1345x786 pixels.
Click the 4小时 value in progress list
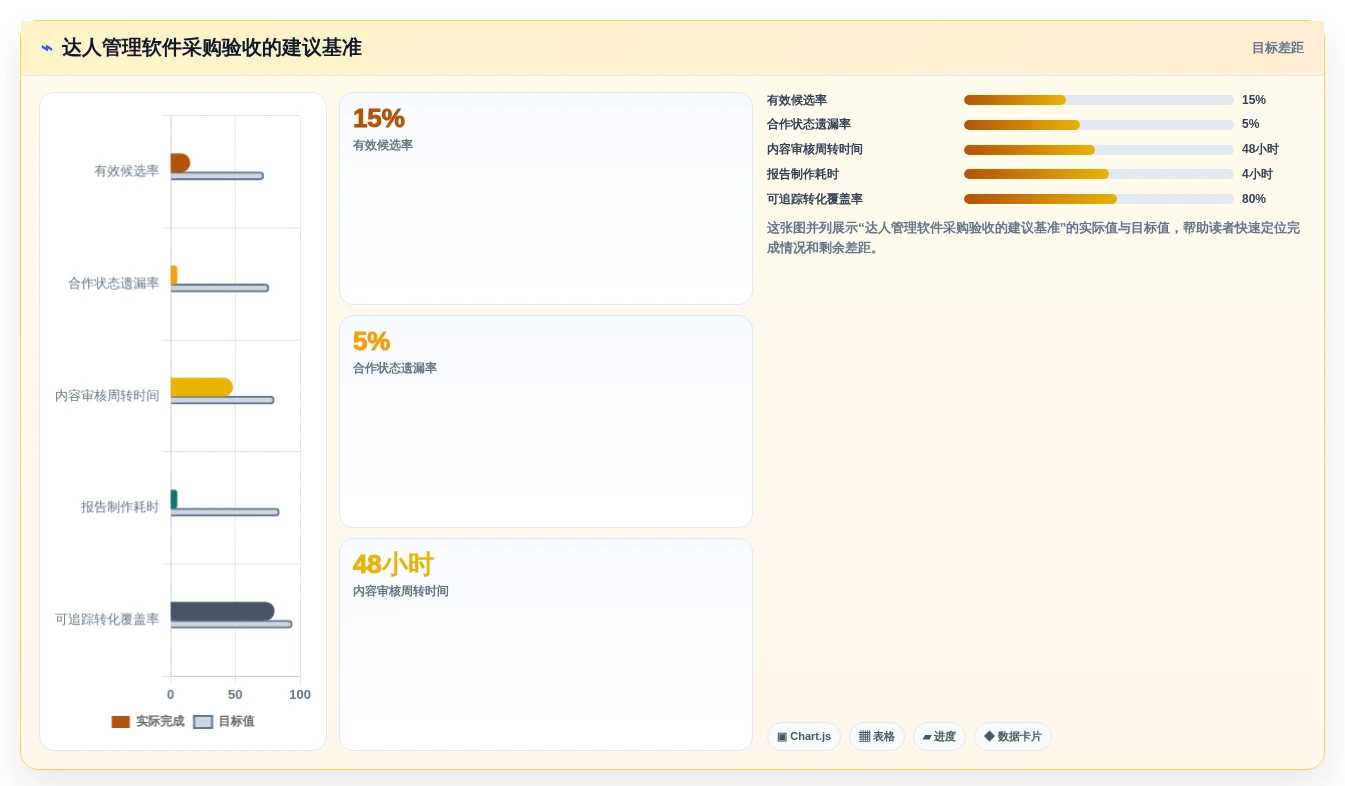click(x=1257, y=174)
